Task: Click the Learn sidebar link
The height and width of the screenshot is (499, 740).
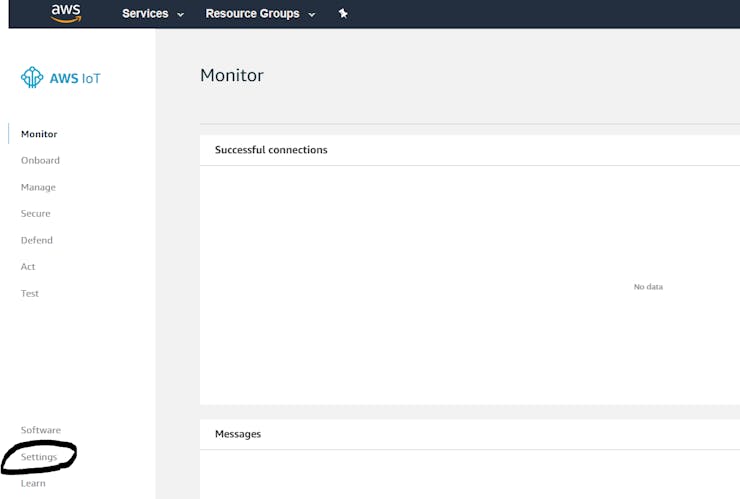Action: click(x=33, y=483)
